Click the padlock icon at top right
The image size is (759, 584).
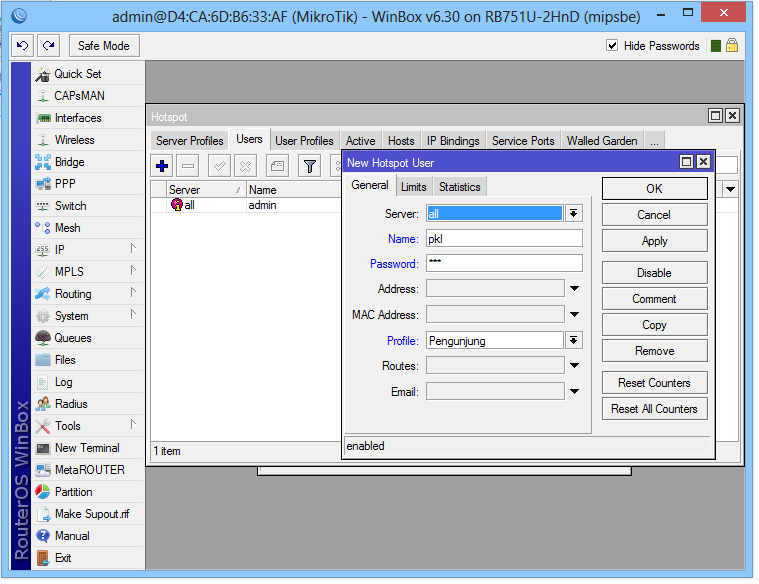(x=732, y=46)
